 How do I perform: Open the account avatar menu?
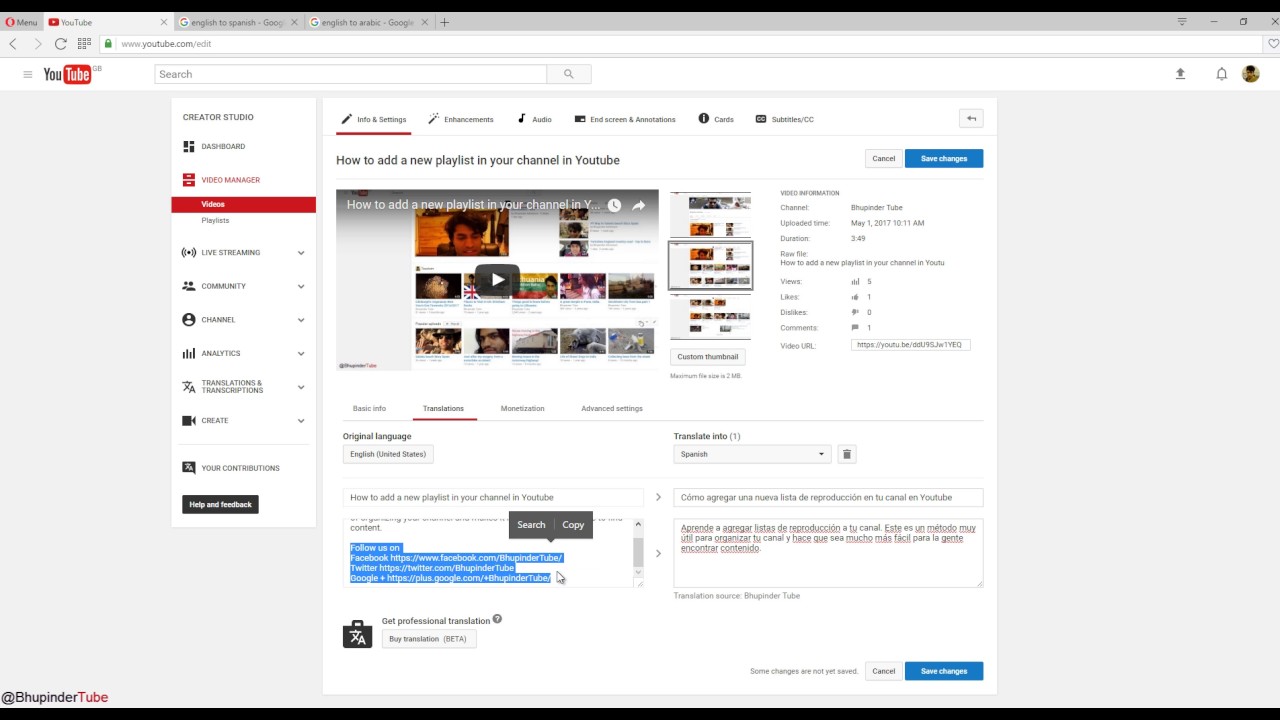click(x=1250, y=74)
